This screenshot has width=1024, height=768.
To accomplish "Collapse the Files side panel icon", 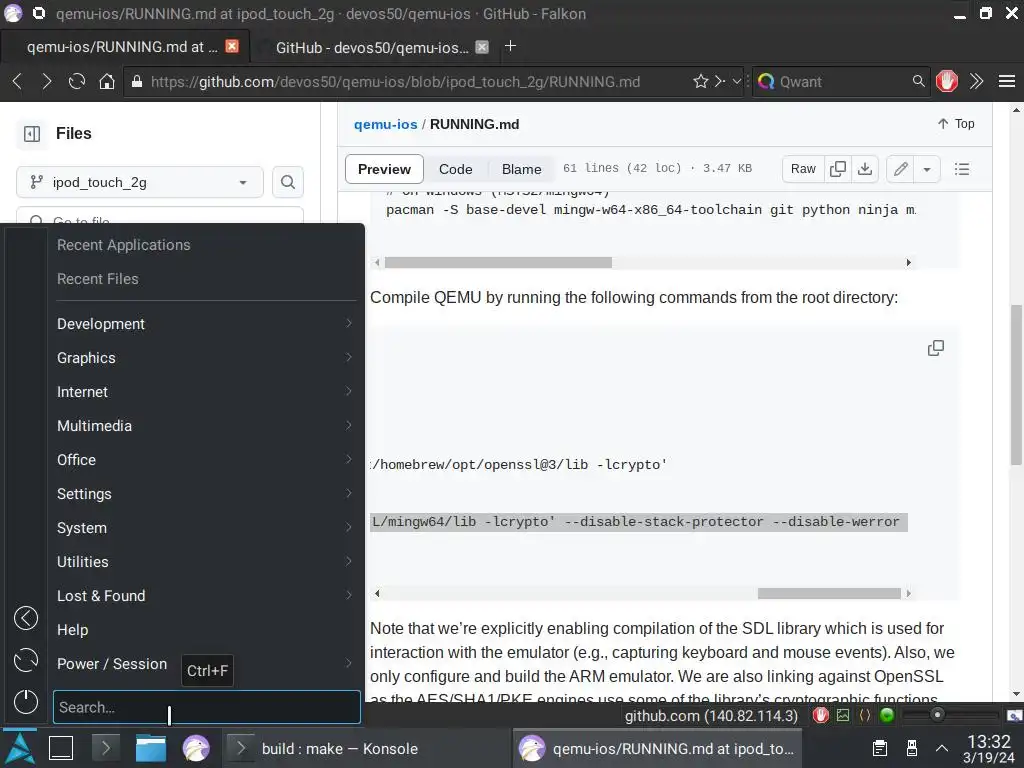I will point(31,134).
